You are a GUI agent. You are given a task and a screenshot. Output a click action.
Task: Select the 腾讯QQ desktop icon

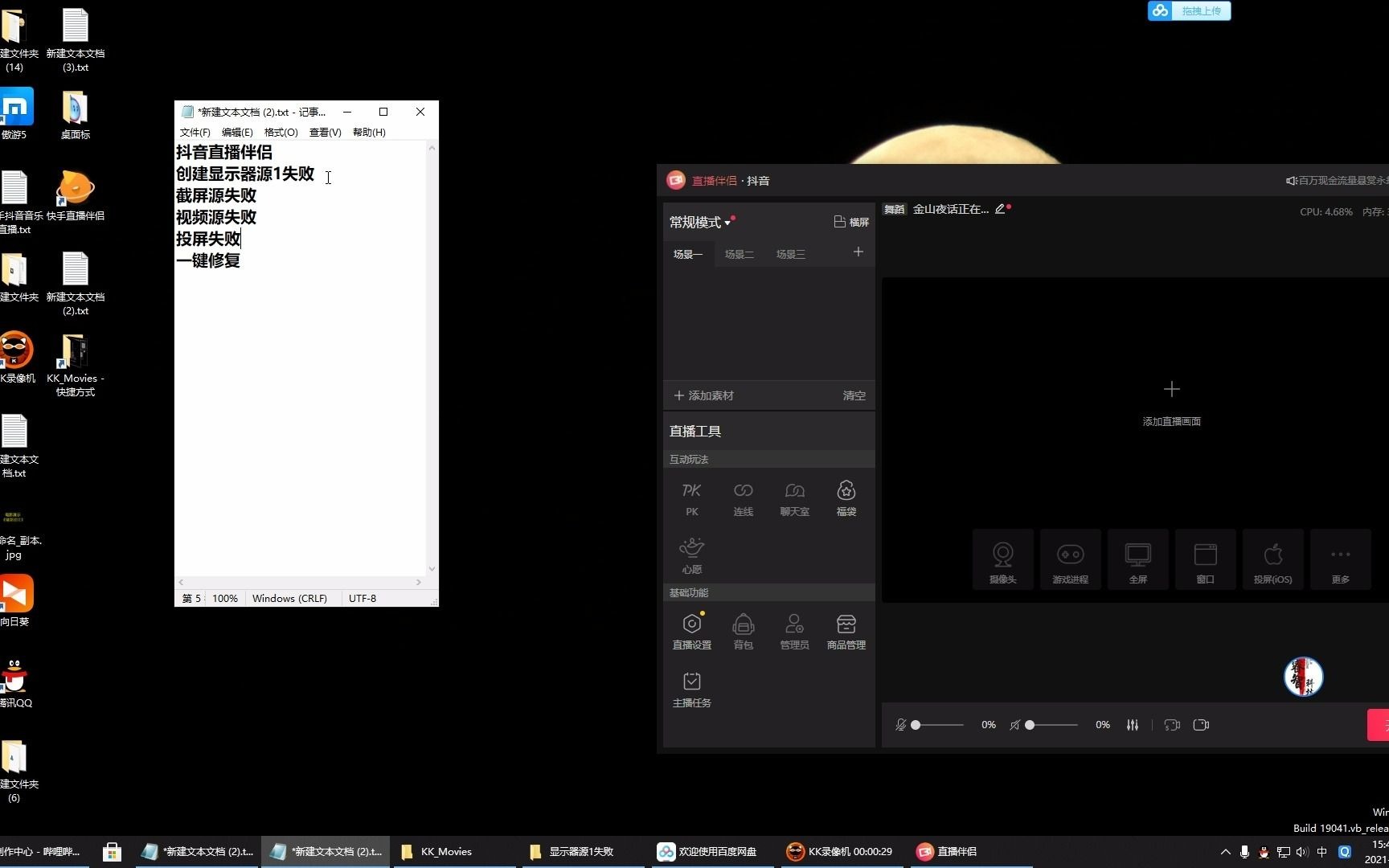(14, 683)
